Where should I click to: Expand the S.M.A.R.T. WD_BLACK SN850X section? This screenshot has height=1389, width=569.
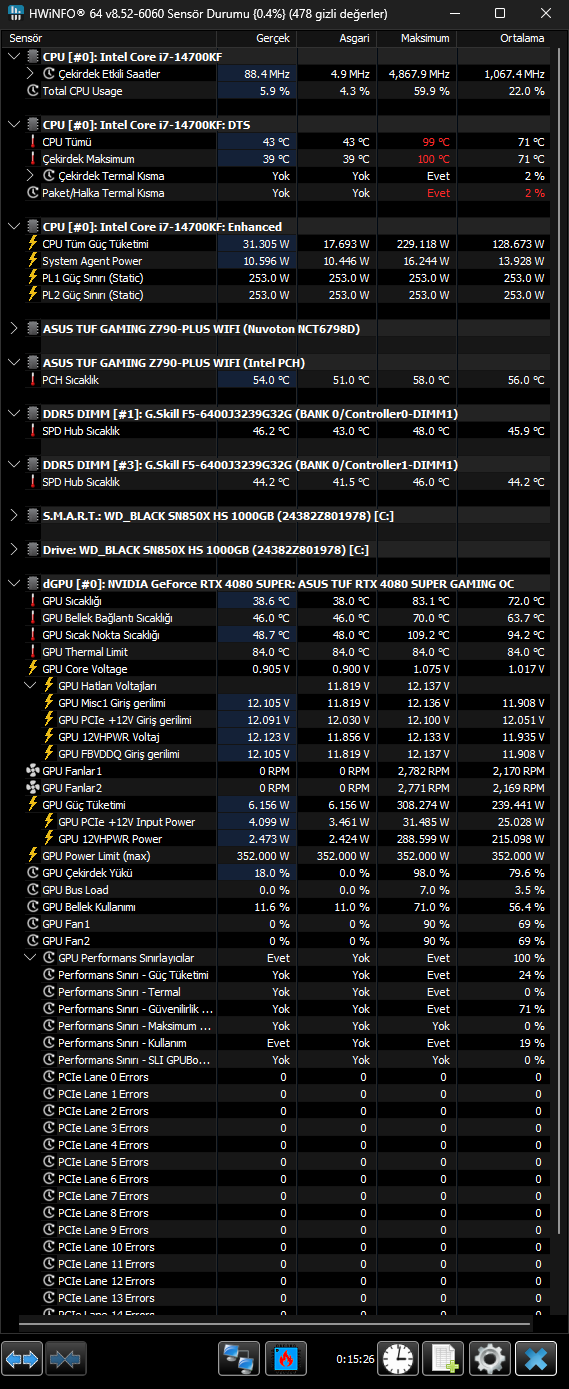pos(13,516)
